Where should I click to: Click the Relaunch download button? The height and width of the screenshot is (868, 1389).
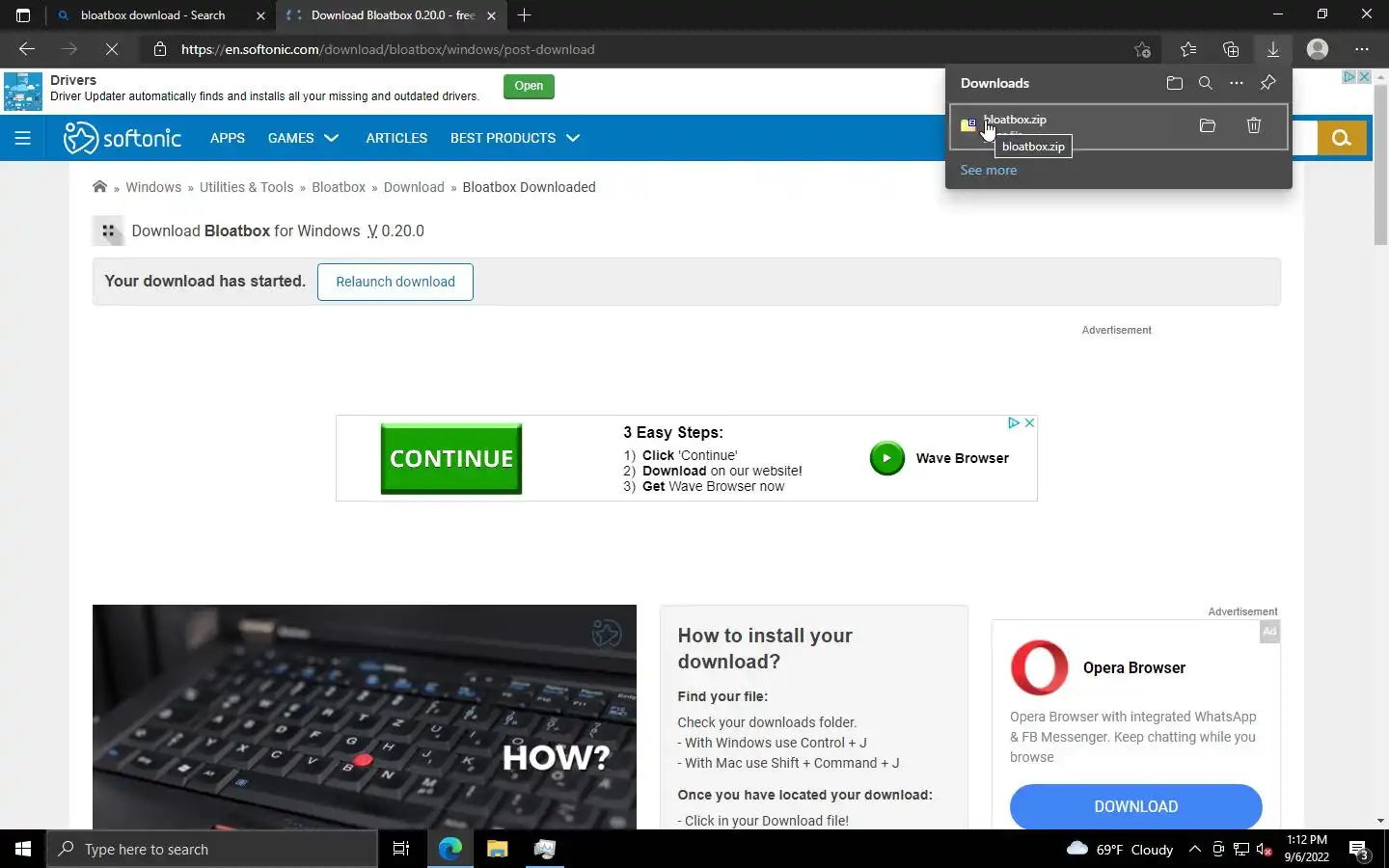tap(395, 282)
